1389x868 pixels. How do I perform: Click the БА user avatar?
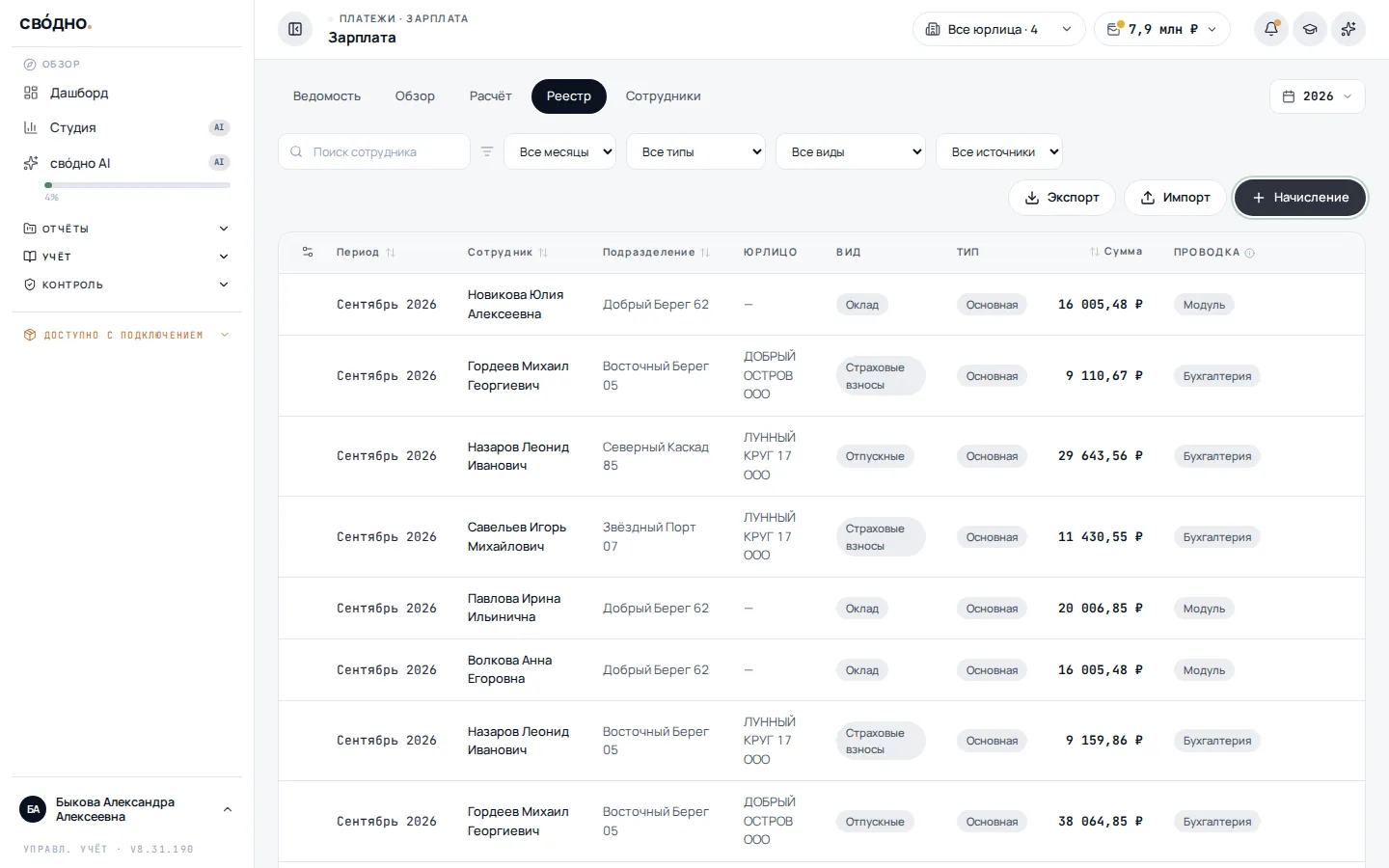33,809
